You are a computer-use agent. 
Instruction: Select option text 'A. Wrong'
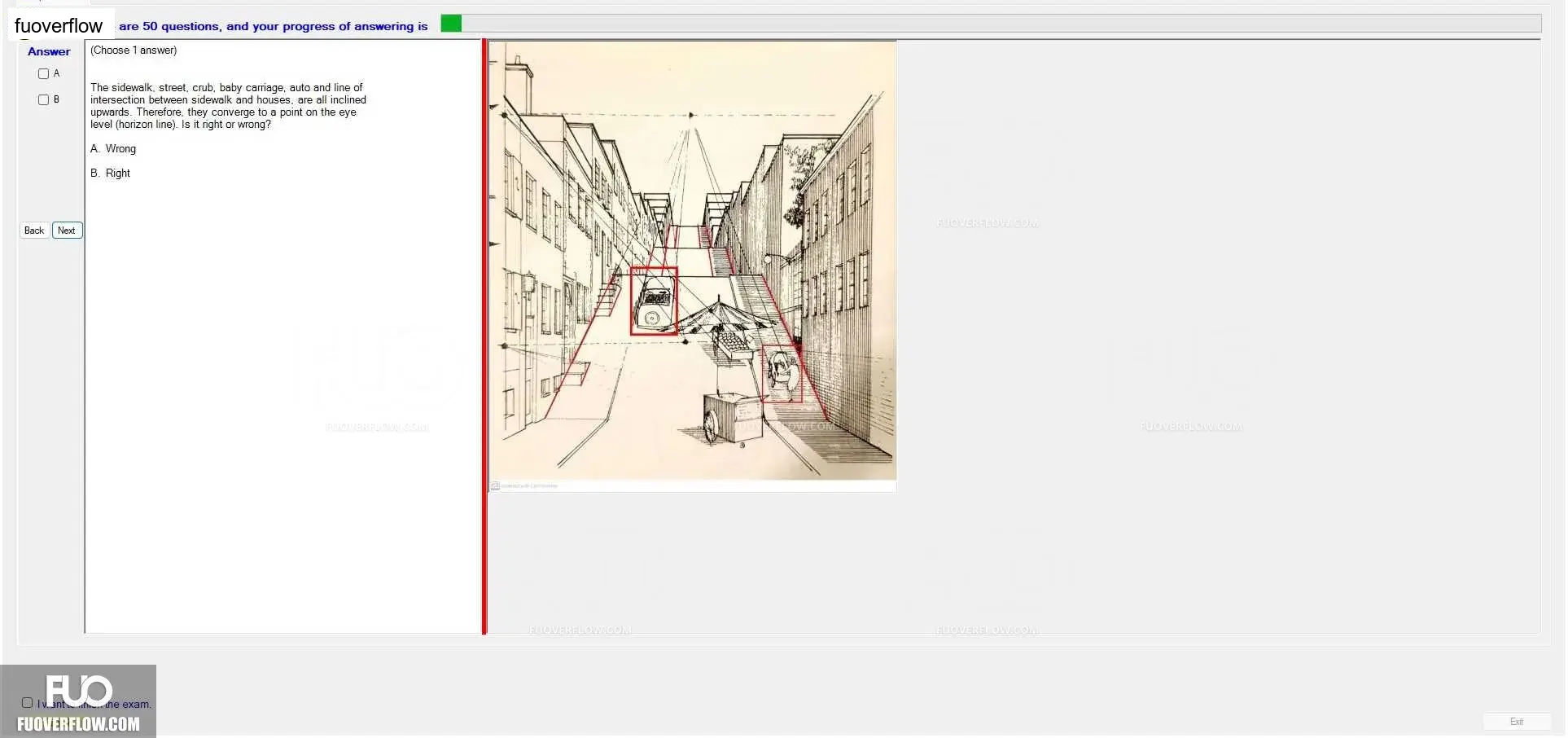pos(113,149)
